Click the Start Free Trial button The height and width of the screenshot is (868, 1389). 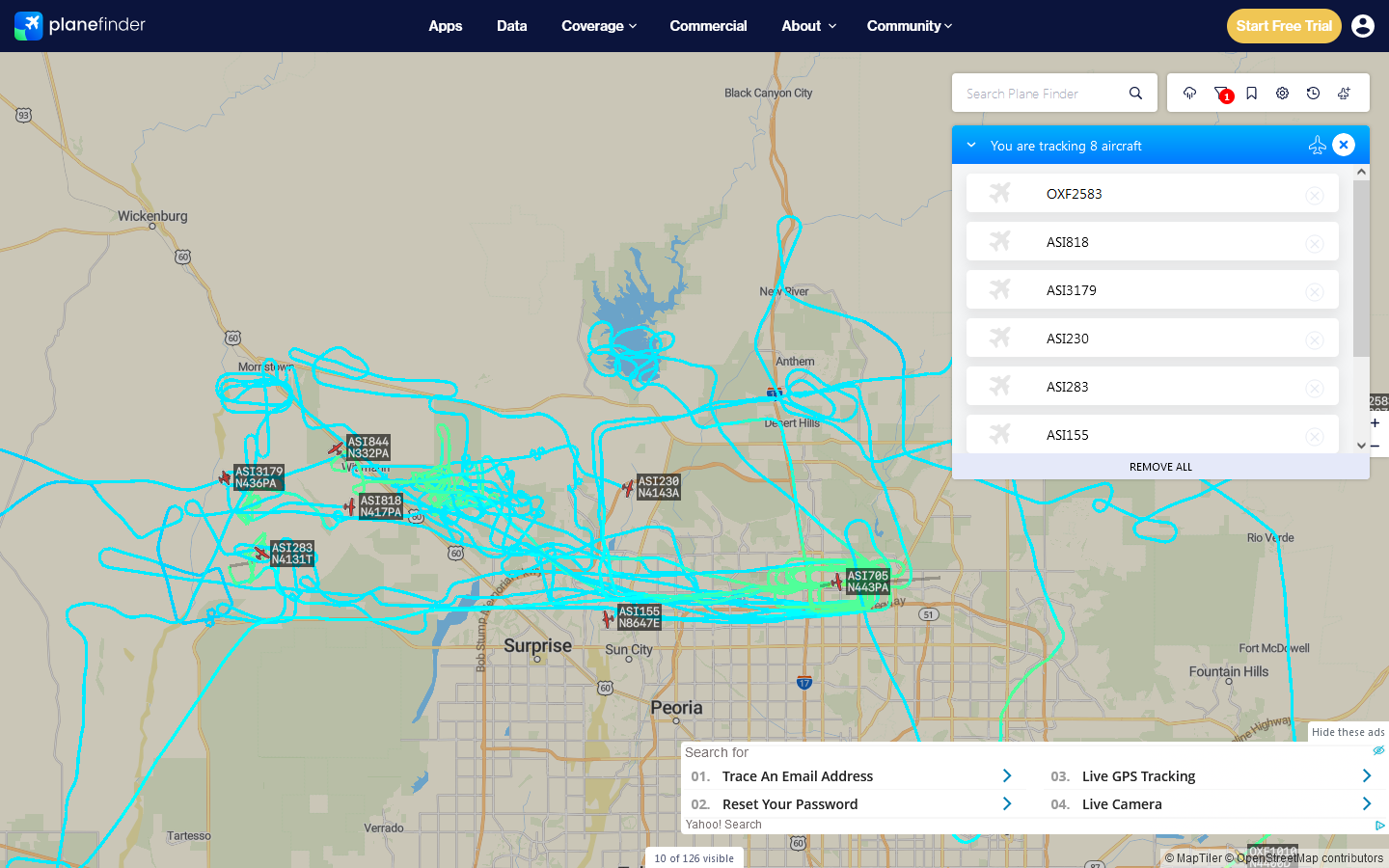tap(1284, 26)
